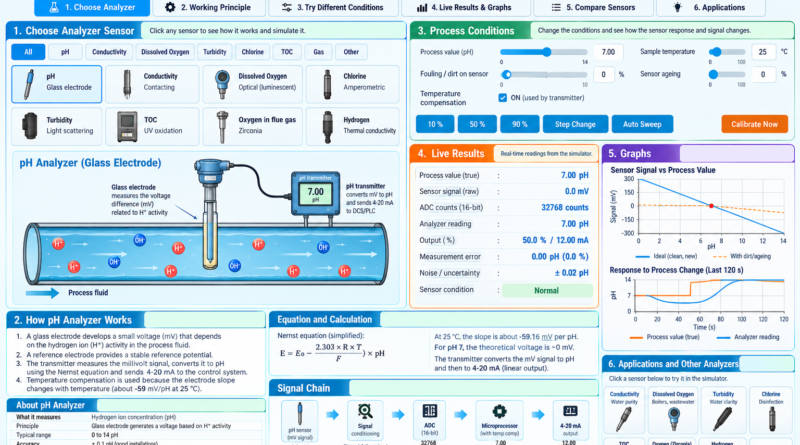Try Chlorine Disinfection application card
Screen dimensions: 800x445
click(771, 410)
